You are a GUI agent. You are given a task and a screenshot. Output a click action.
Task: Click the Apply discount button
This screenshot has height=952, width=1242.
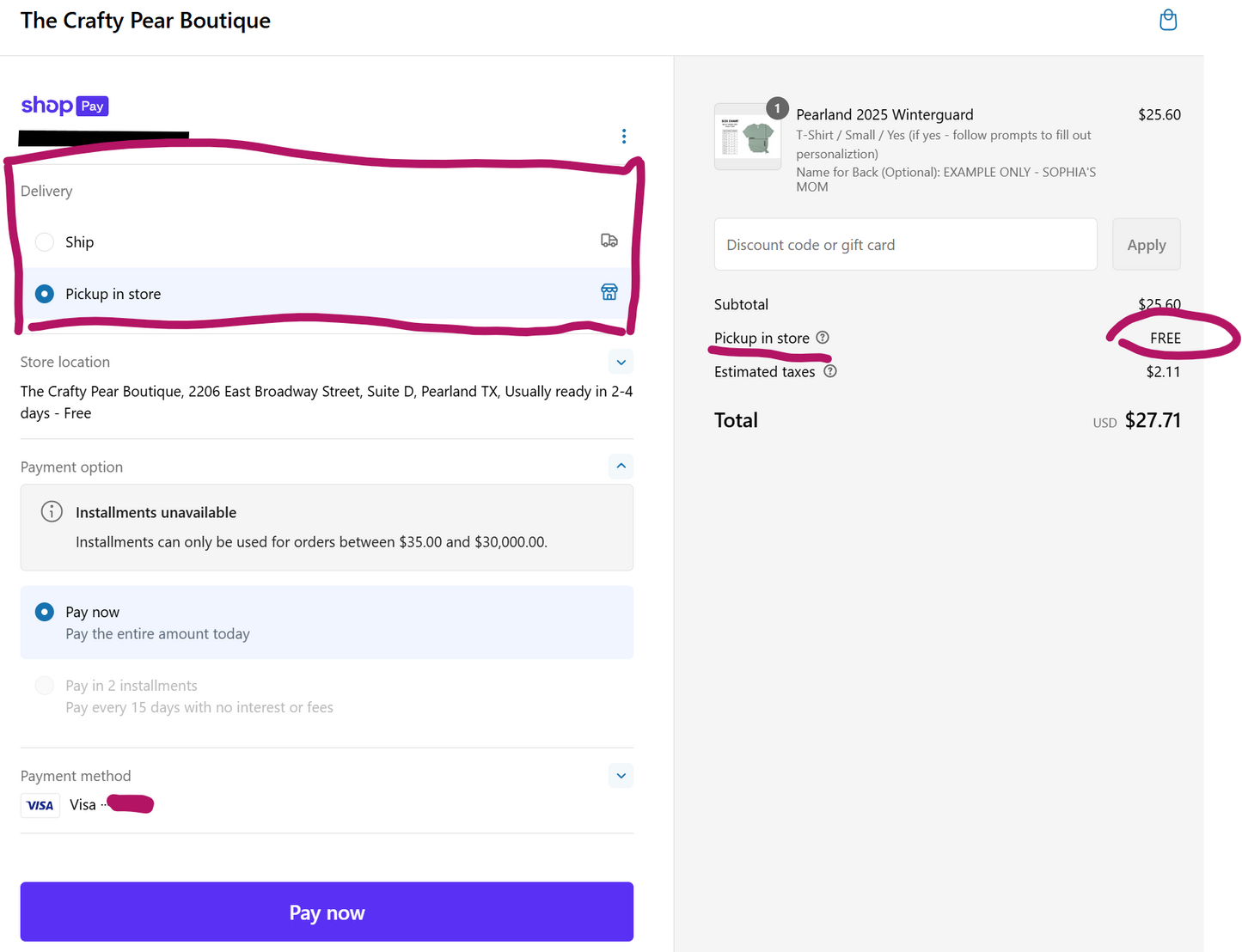coord(1146,245)
